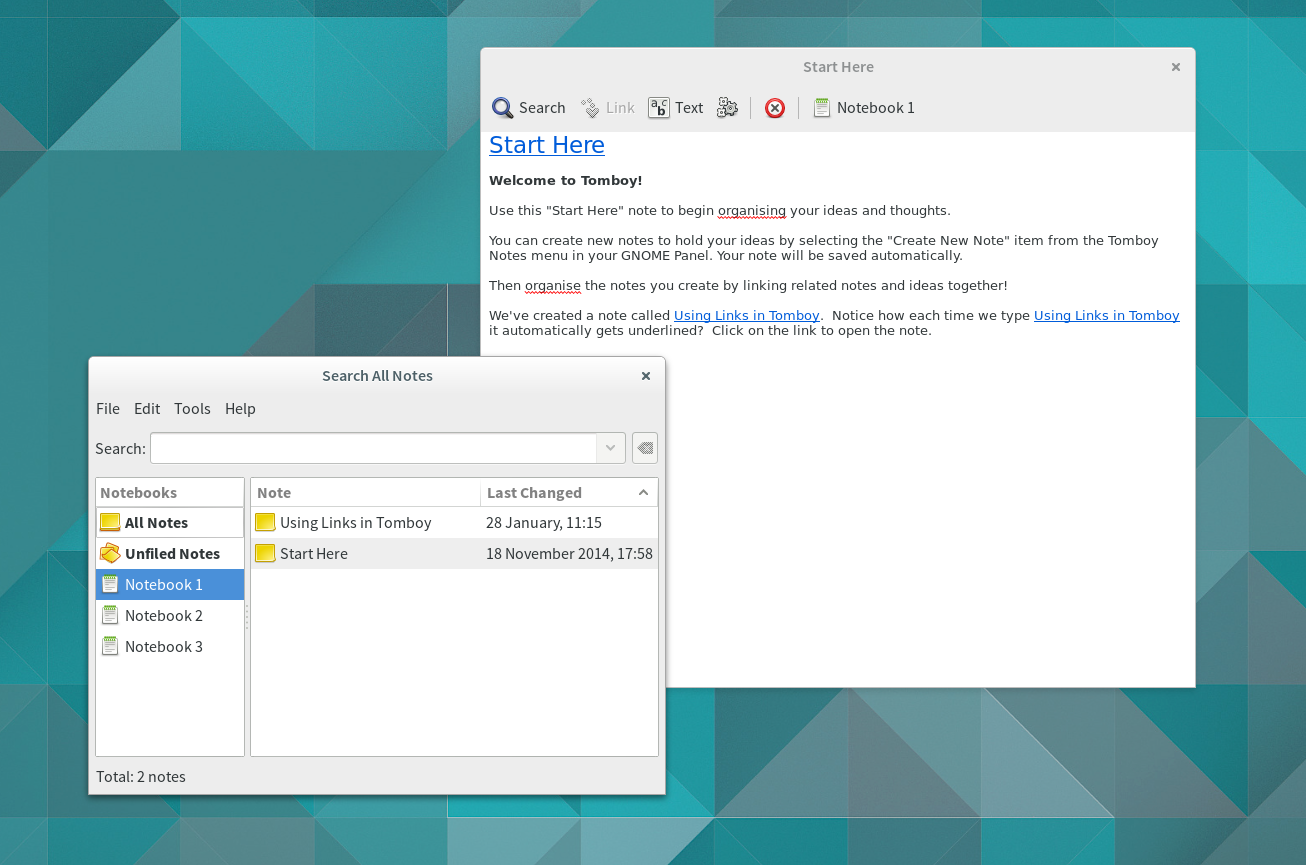The image size is (1306, 865).
Task: Click the Welcome to Tomboy! heading text
Action: click(566, 181)
